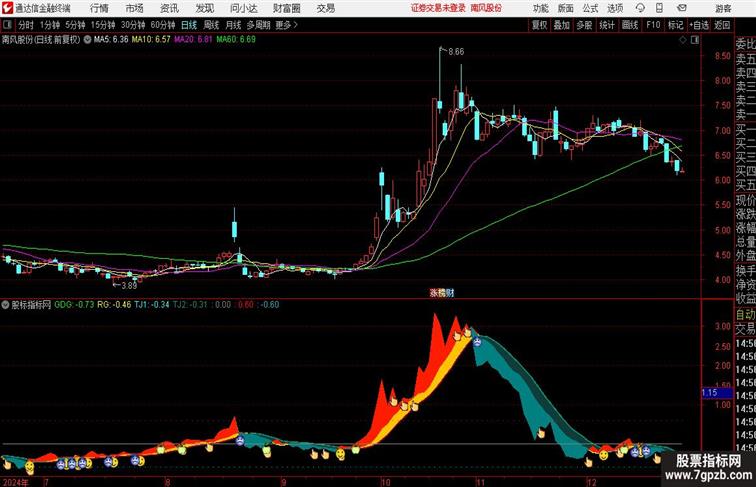Click the 标记 mark button

pos(675,25)
